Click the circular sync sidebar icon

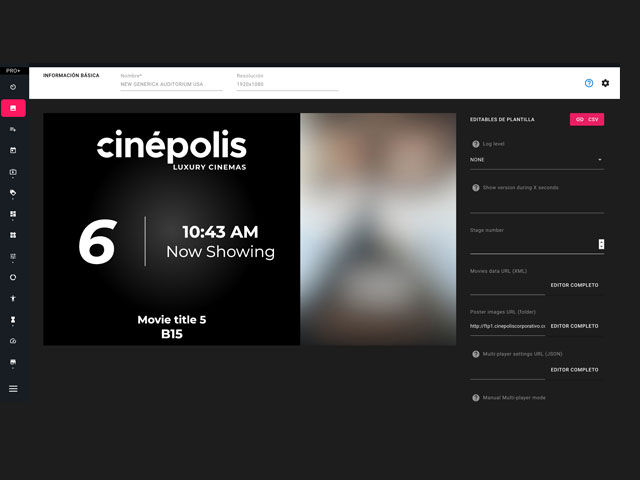(x=13, y=277)
